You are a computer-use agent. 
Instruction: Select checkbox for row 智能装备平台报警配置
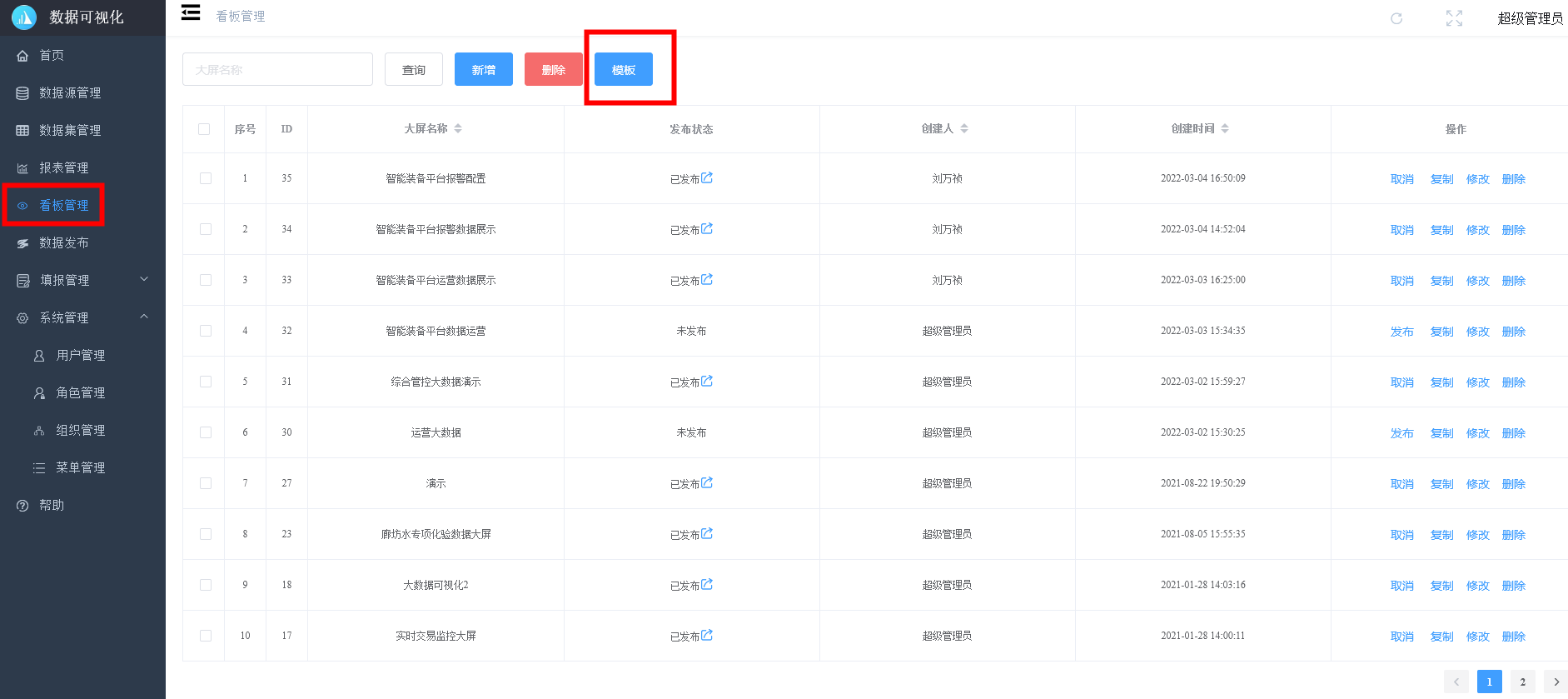206,178
